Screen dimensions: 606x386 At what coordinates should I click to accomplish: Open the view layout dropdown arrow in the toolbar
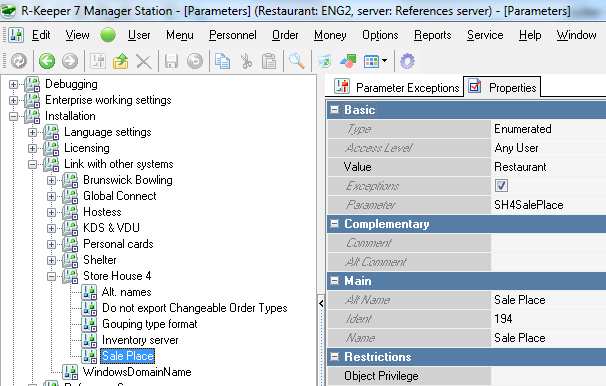click(x=384, y=61)
